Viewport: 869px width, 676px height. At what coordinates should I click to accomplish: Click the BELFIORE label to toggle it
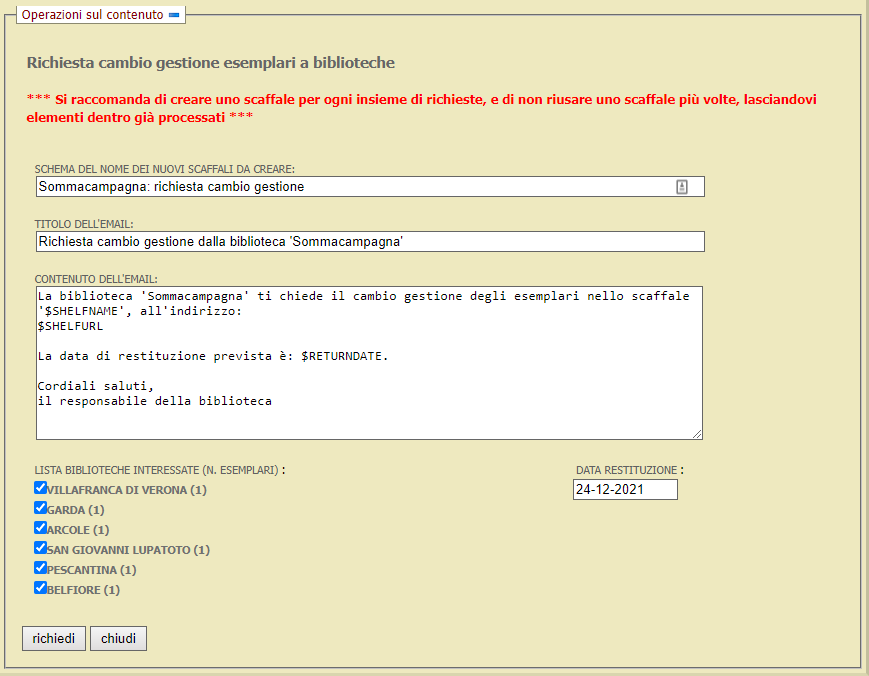point(82,589)
